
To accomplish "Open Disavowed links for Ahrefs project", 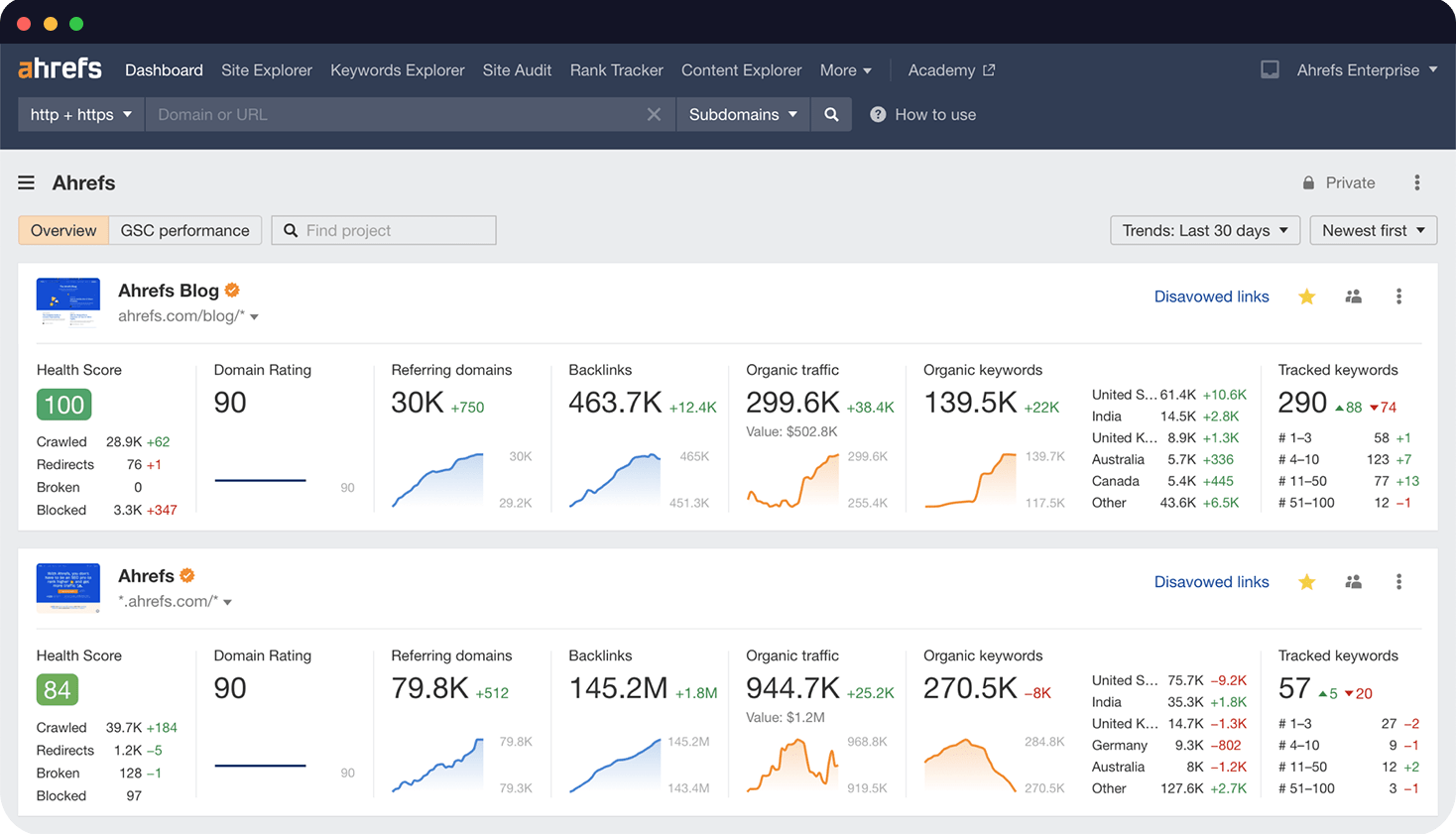I will coord(1211,582).
